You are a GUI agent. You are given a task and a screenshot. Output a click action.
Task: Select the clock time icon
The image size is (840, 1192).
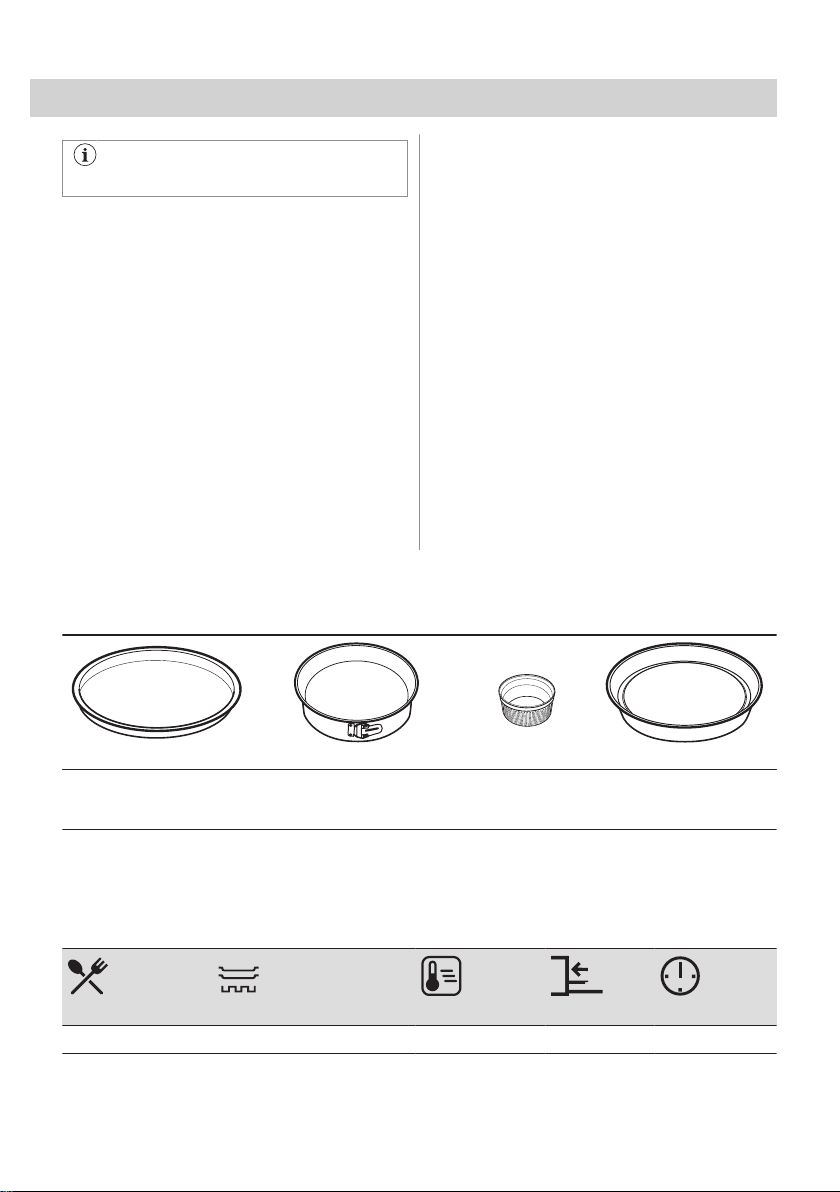point(680,976)
